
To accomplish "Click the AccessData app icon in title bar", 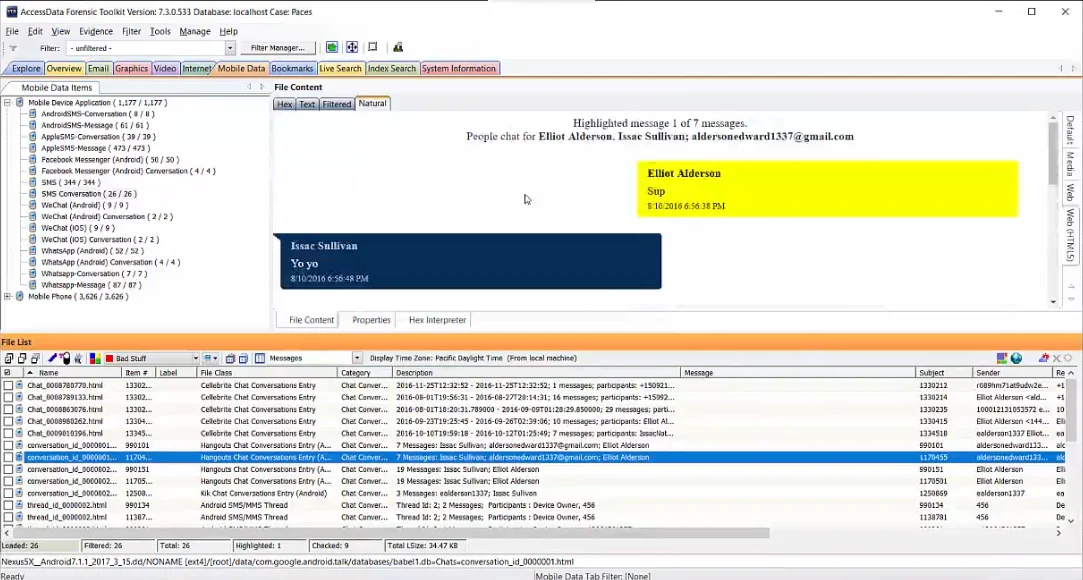I will (11, 12).
